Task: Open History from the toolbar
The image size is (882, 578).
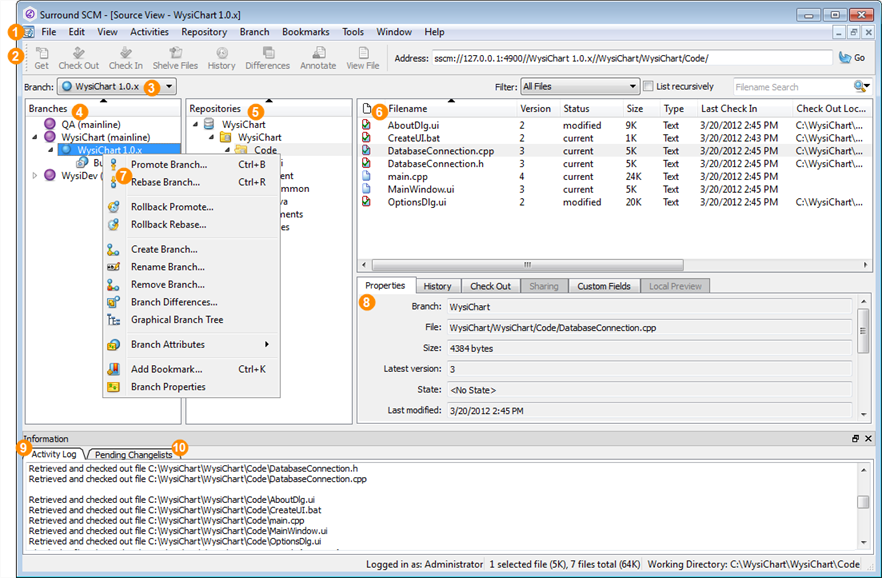Action: coord(222,53)
